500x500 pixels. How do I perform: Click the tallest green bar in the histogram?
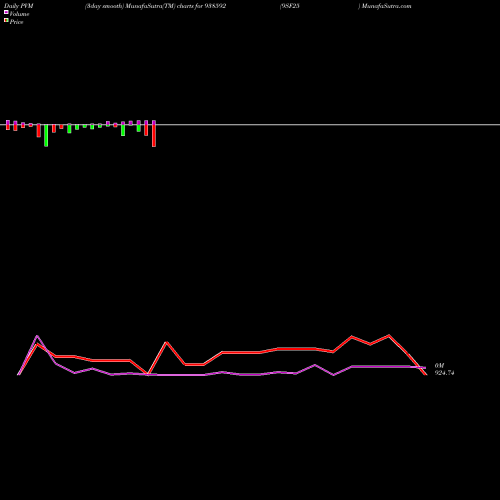(x=46, y=136)
